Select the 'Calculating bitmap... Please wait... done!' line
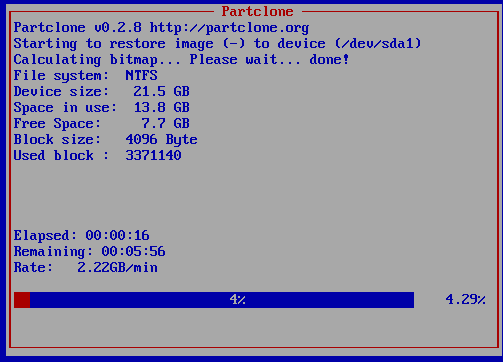The height and width of the screenshot is (362, 503). (x=181, y=60)
